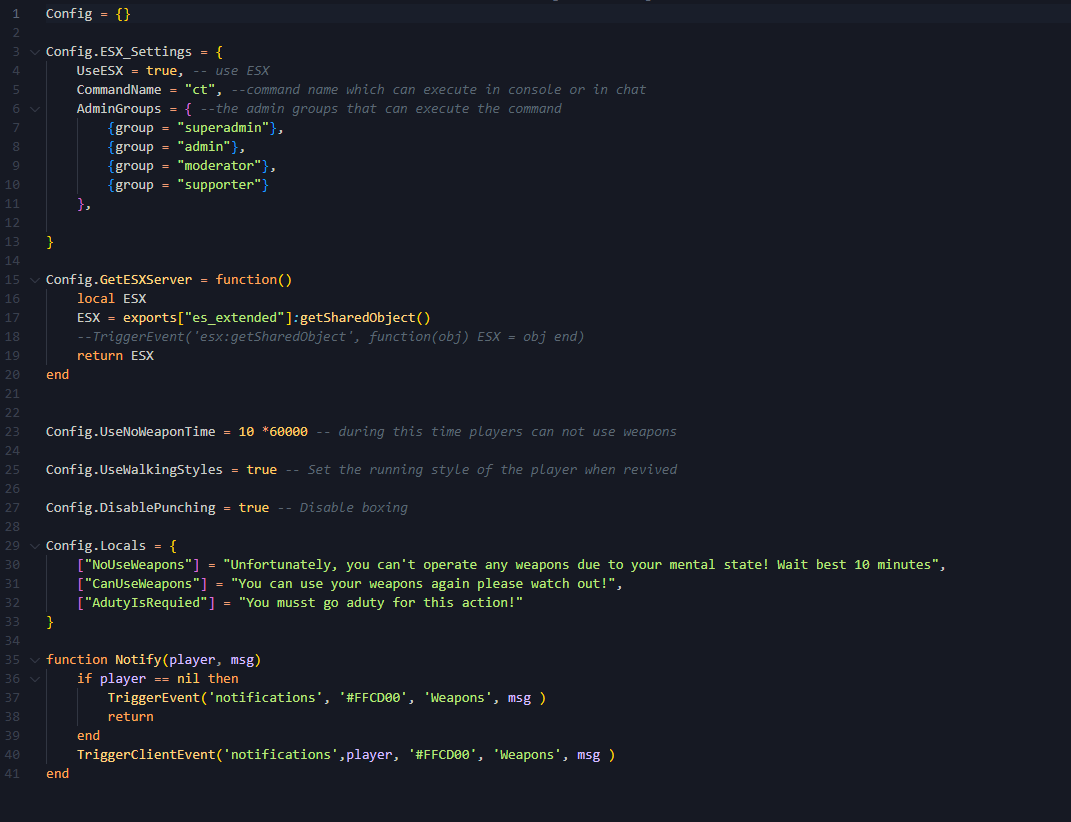Image resolution: width=1071 pixels, height=822 pixels.
Task: Click 'AdminGroups' on line 6
Action: (119, 109)
